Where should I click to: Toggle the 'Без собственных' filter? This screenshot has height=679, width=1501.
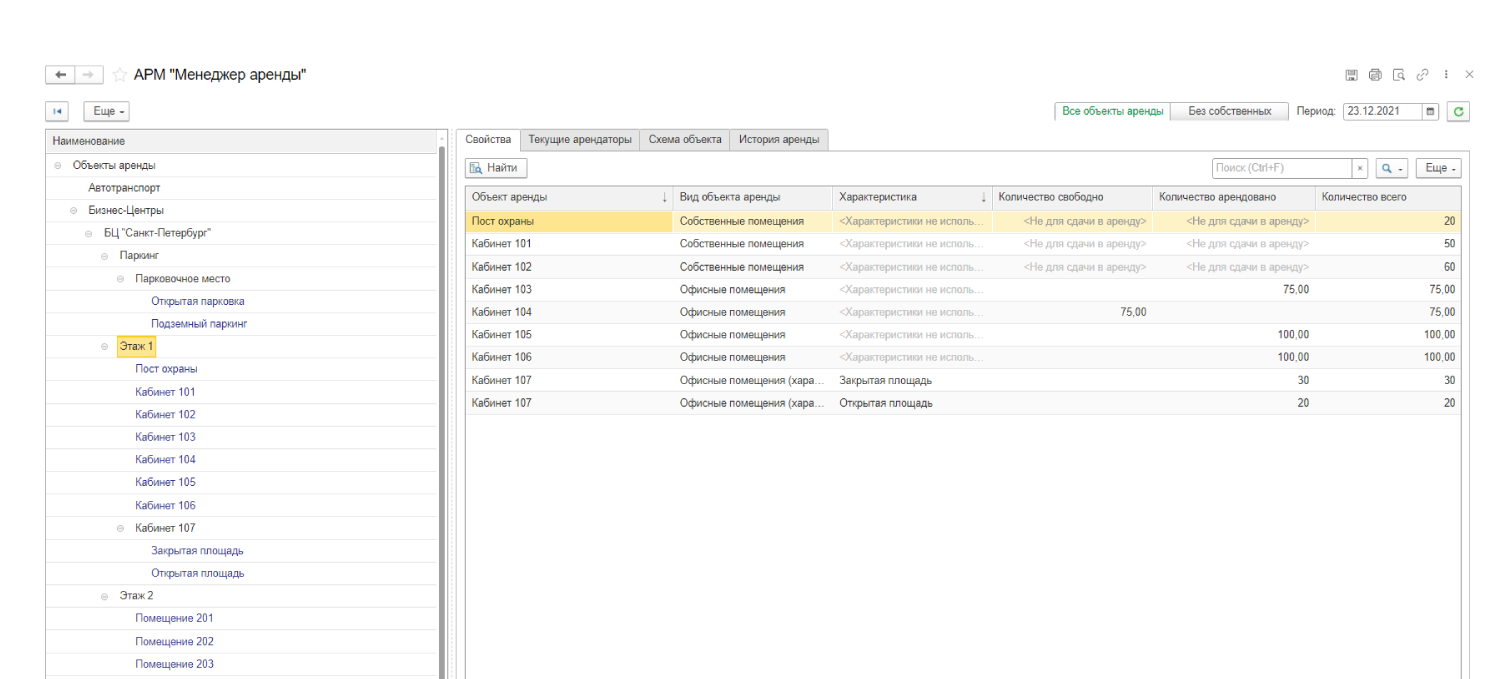(1229, 112)
